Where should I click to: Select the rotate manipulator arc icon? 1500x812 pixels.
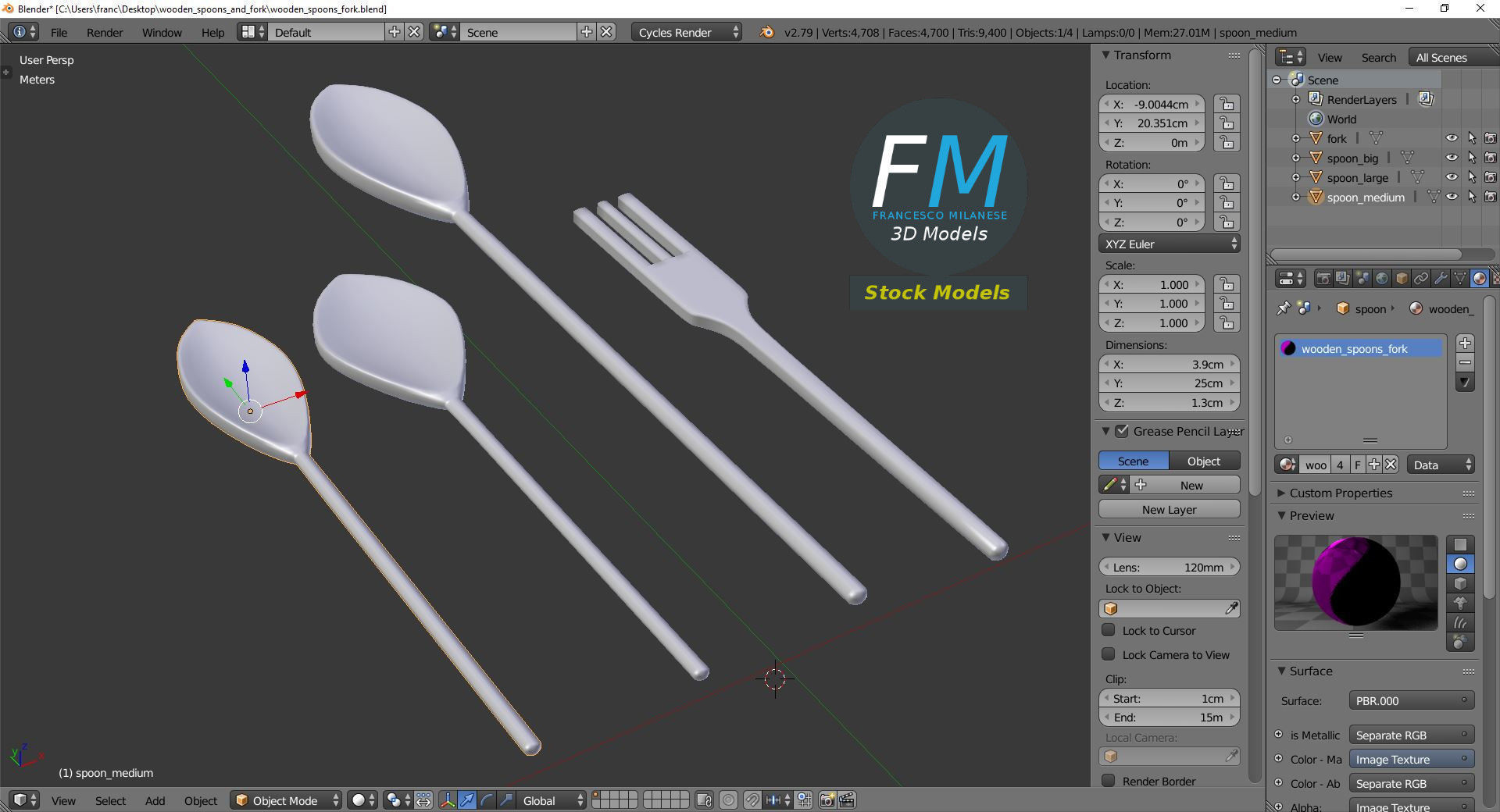click(x=487, y=800)
